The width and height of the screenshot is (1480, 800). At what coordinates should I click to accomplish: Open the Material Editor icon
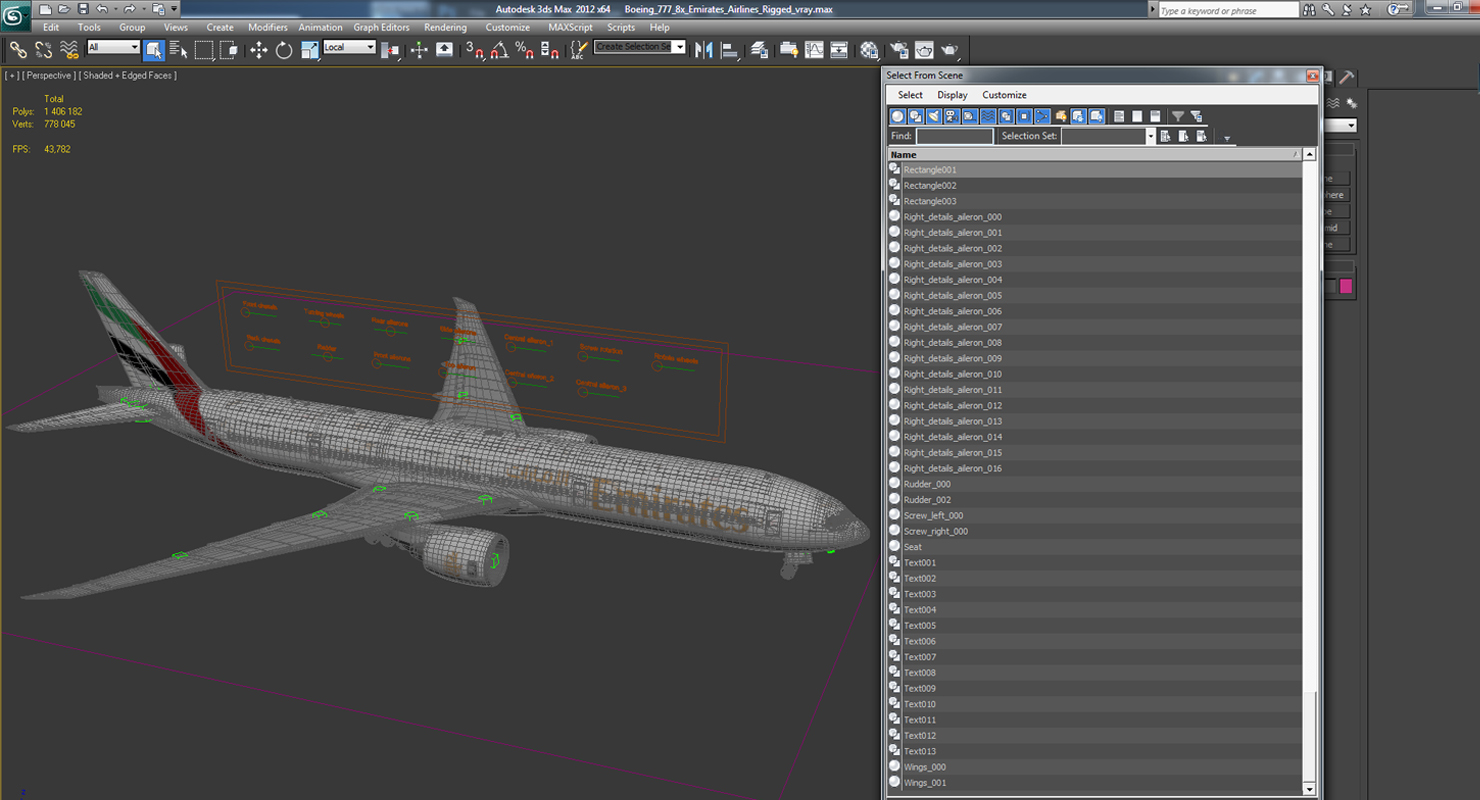click(869, 50)
